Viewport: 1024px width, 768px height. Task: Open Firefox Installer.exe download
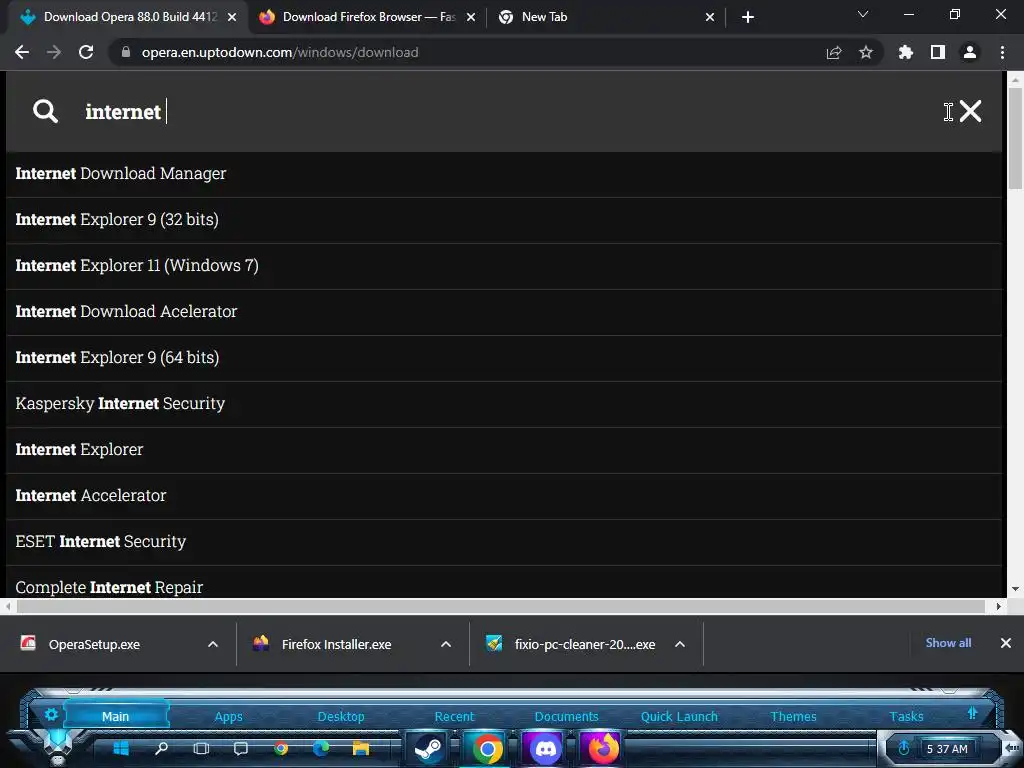click(x=336, y=645)
